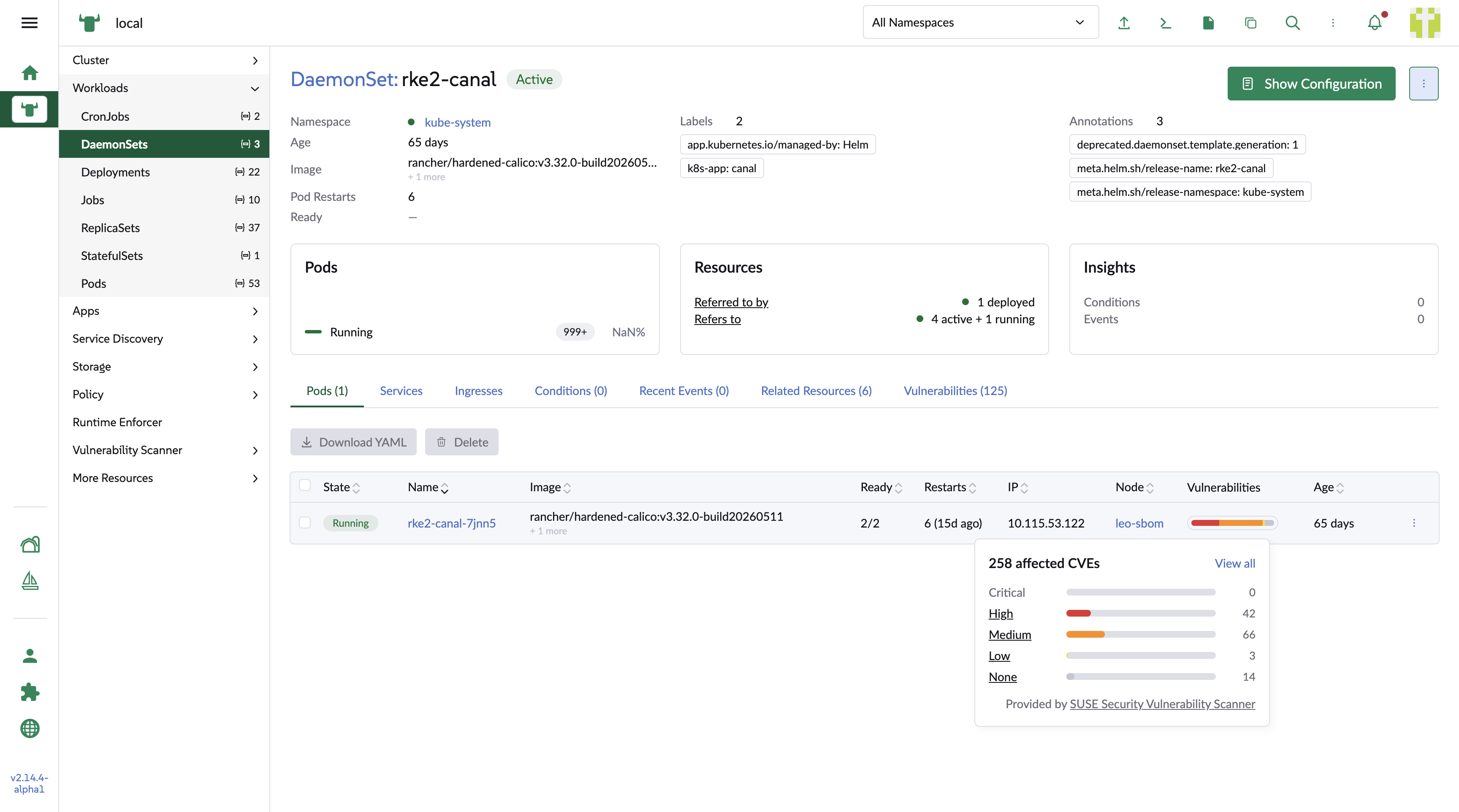Viewport: 1459px width, 812px height.
Task: Expand the Vulnerability Scanner section
Action: coord(164,450)
